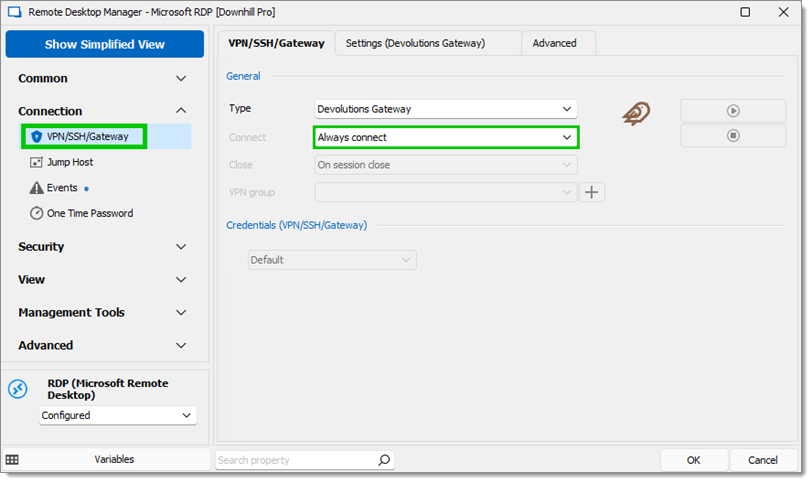The height and width of the screenshot is (483, 812).
Task: Expand the Security section
Action: click(x=103, y=247)
